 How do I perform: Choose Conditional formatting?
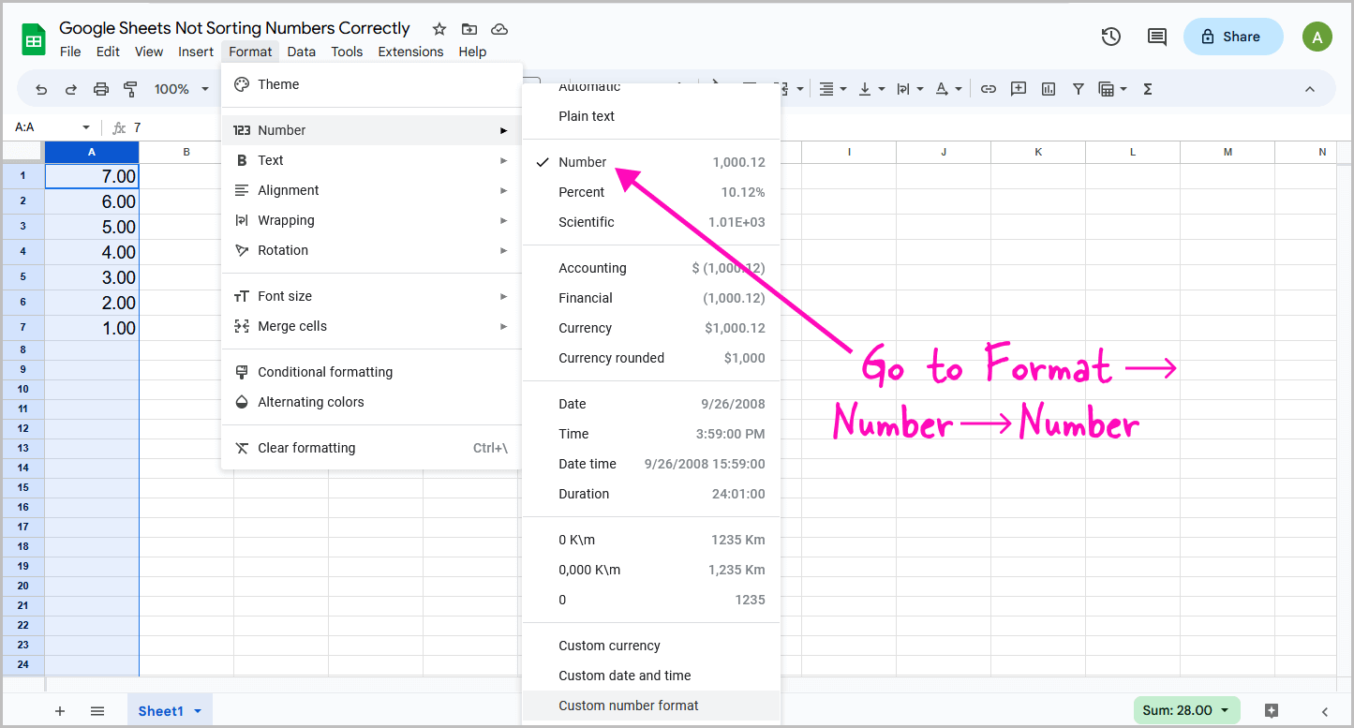coord(371,372)
